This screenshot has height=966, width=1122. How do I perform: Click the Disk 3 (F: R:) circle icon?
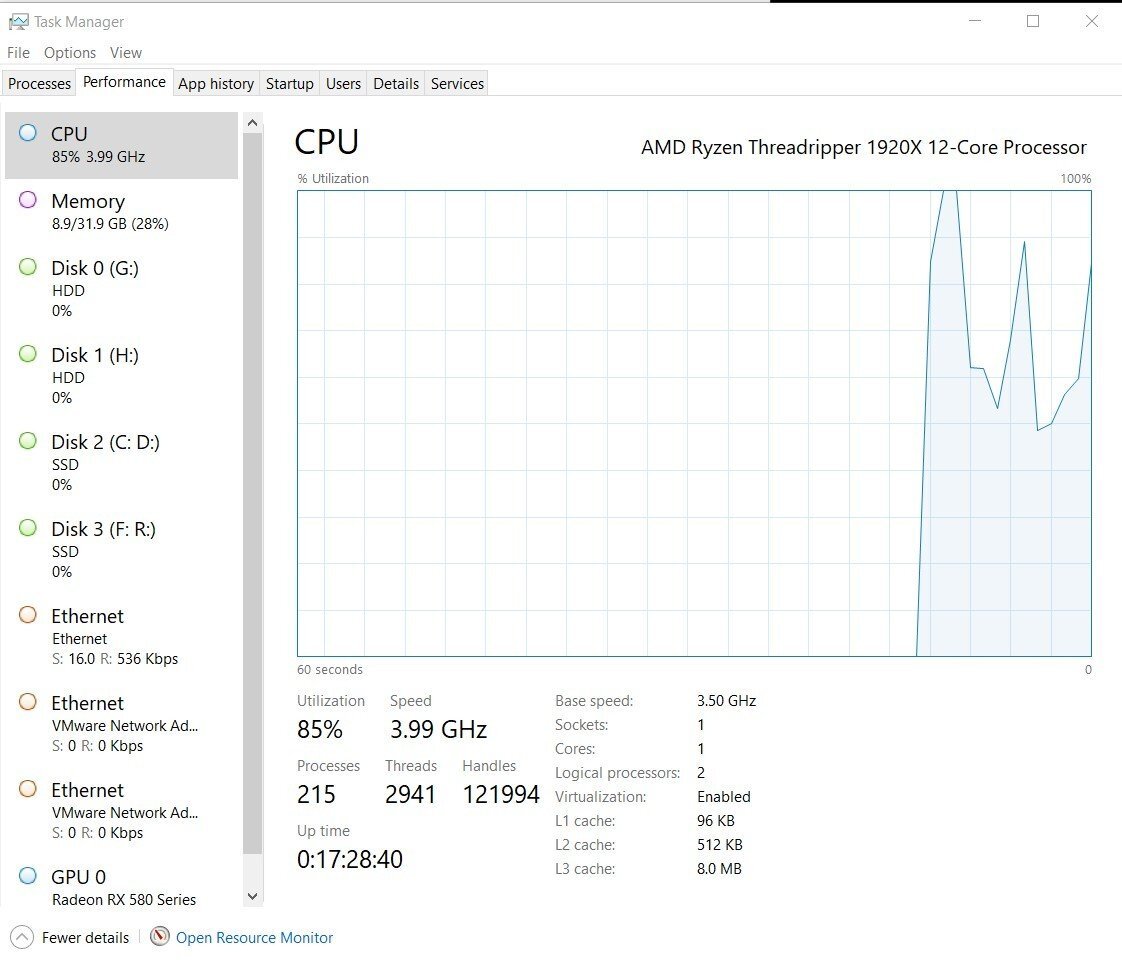28,528
